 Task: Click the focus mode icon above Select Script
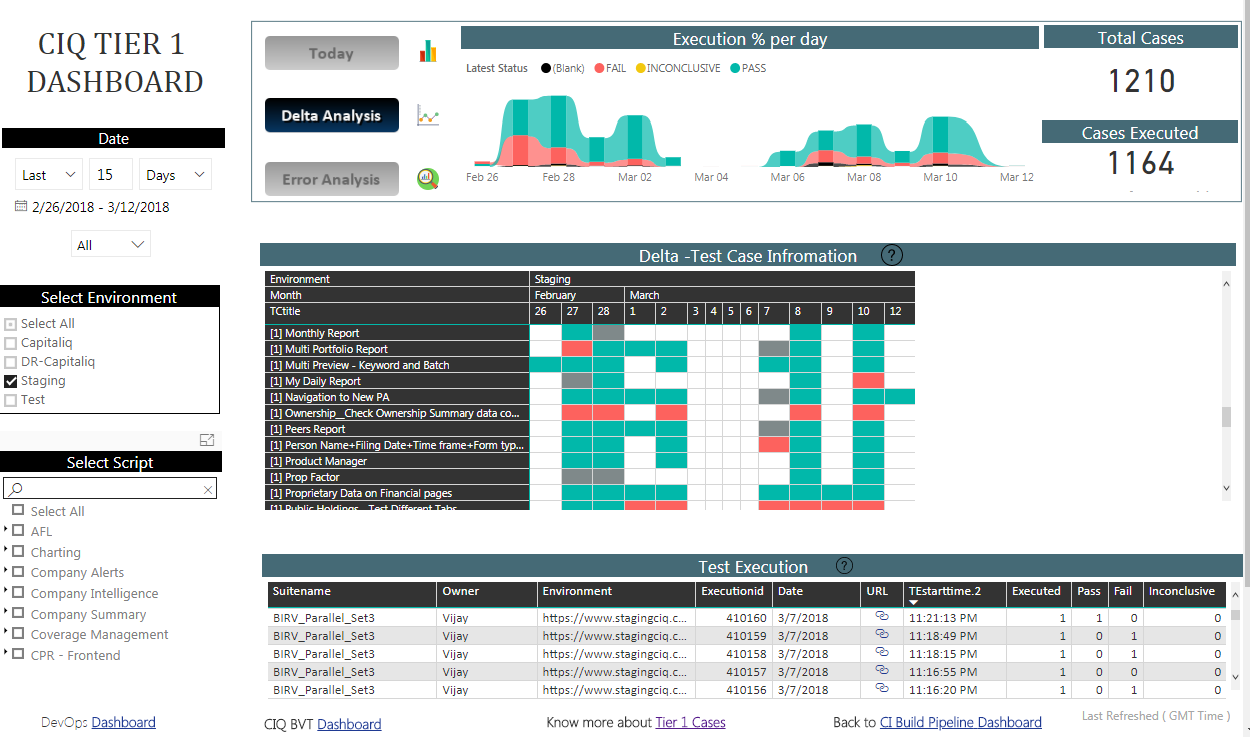point(207,440)
